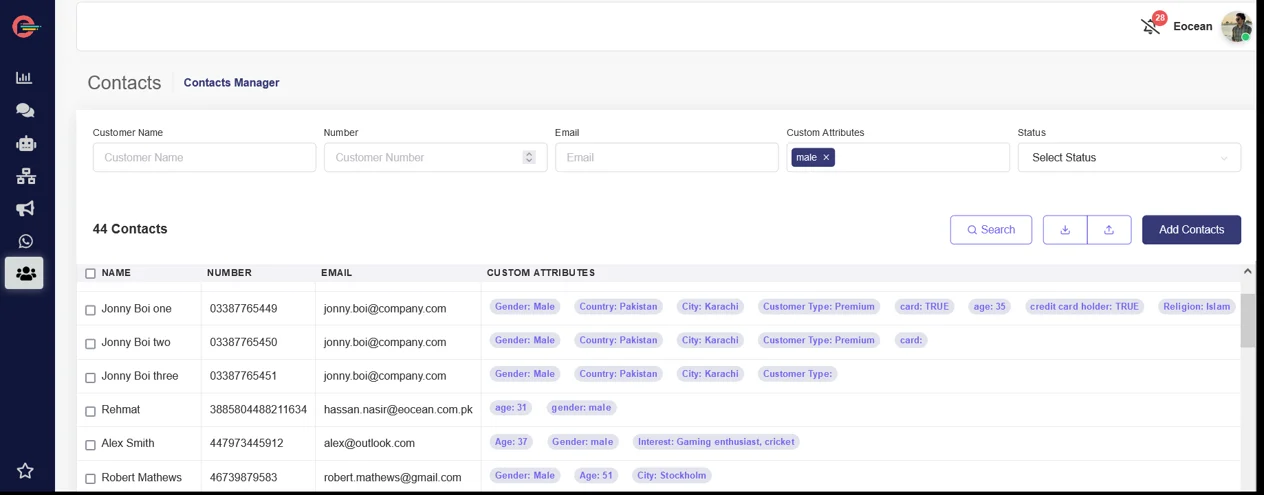Screen dimensions: 1264x495
Task: Open the WhatsApp sidebar icon
Action: 25,241
